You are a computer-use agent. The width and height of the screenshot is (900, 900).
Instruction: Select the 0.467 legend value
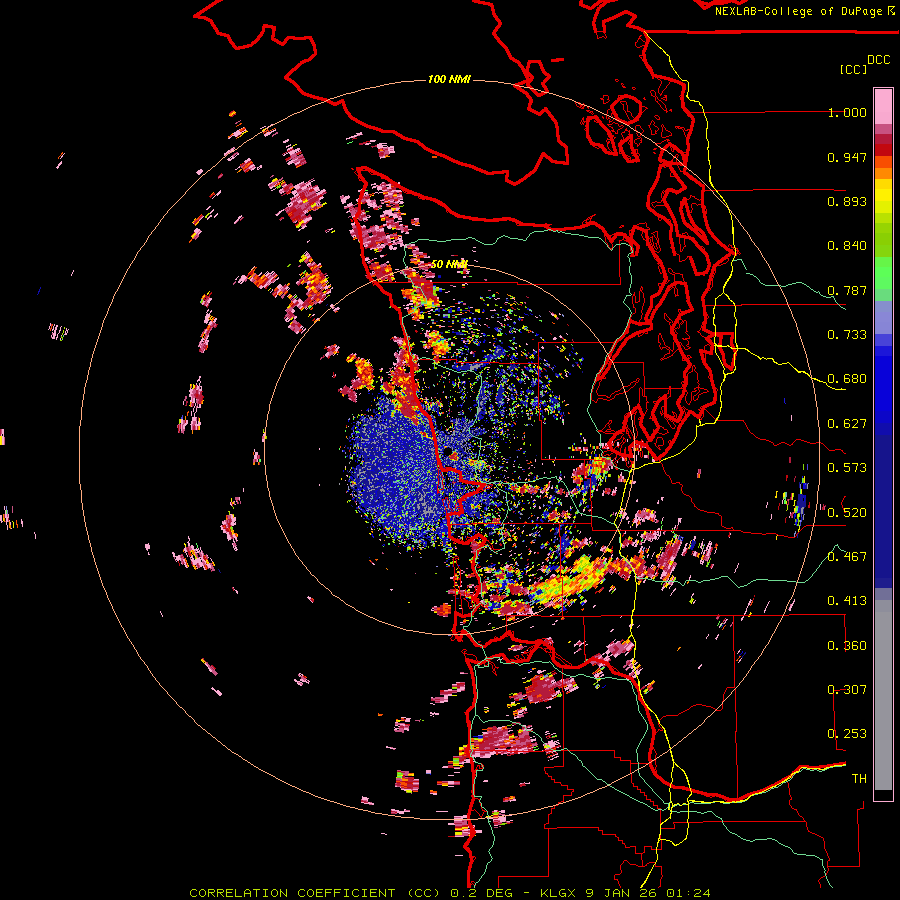tap(847, 557)
